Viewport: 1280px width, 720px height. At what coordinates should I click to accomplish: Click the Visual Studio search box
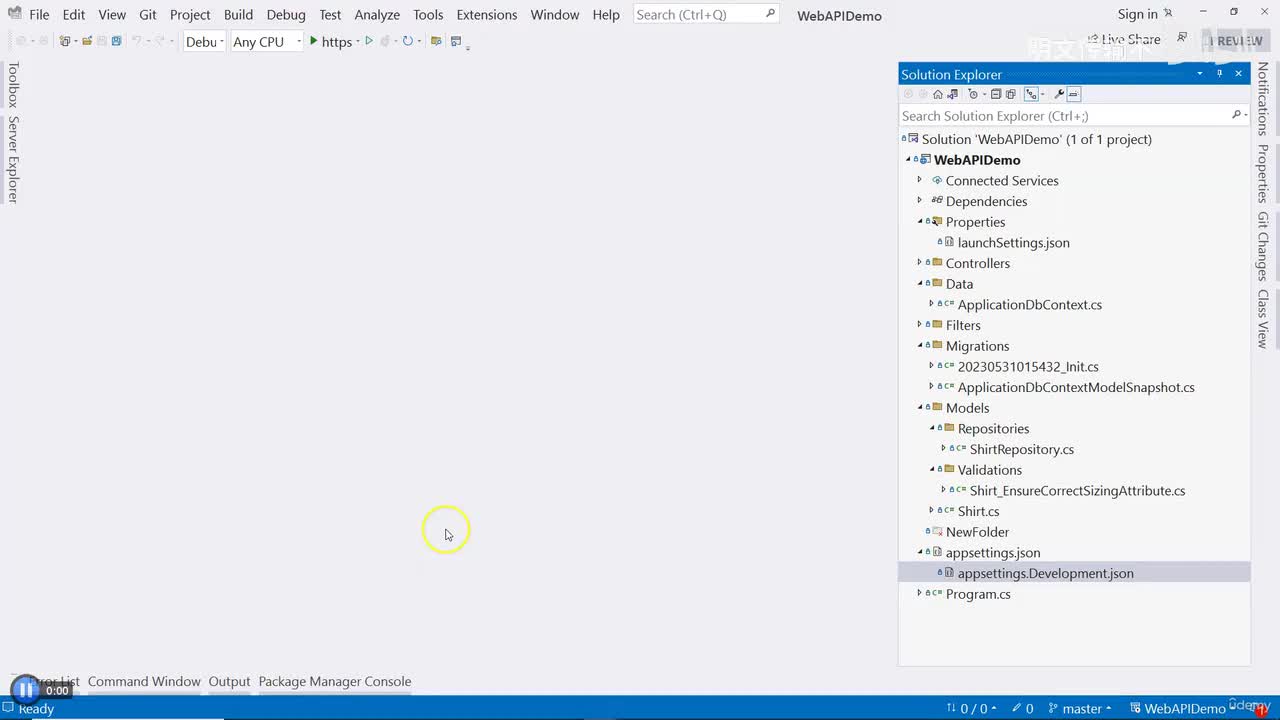pos(706,14)
